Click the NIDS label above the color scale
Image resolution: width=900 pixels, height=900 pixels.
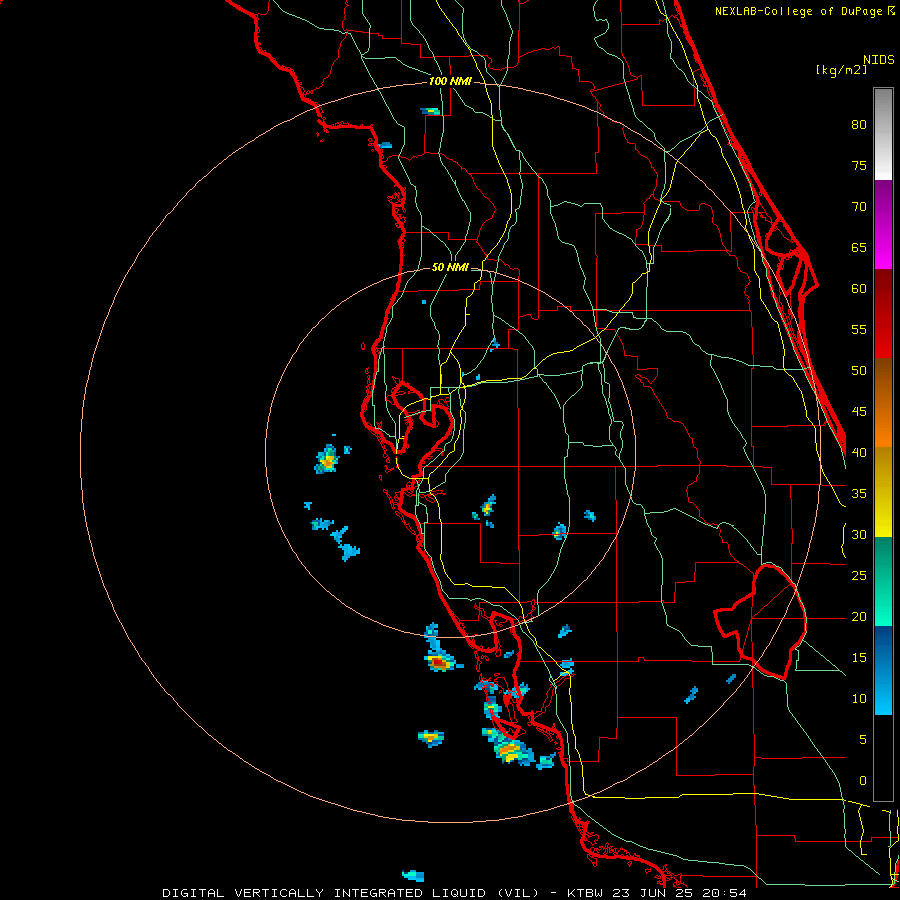pyautogui.click(x=879, y=59)
